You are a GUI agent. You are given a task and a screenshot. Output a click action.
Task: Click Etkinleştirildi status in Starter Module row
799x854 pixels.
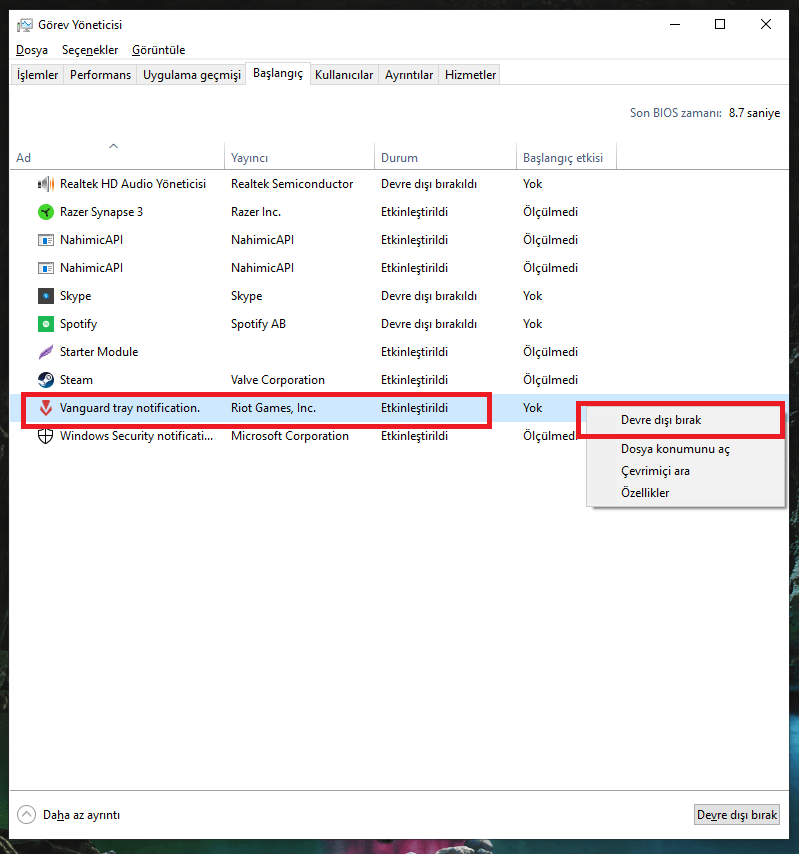point(414,352)
